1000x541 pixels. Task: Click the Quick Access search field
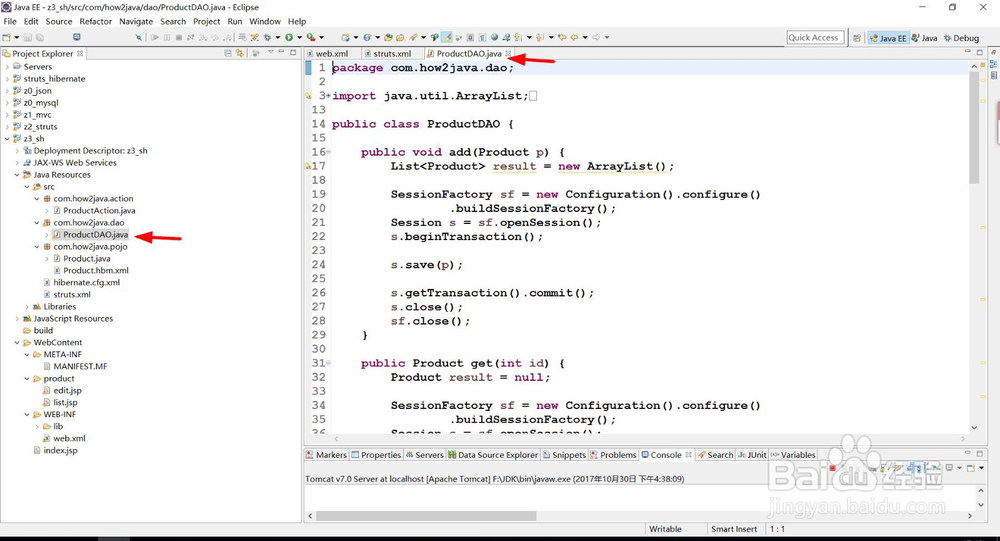[815, 38]
